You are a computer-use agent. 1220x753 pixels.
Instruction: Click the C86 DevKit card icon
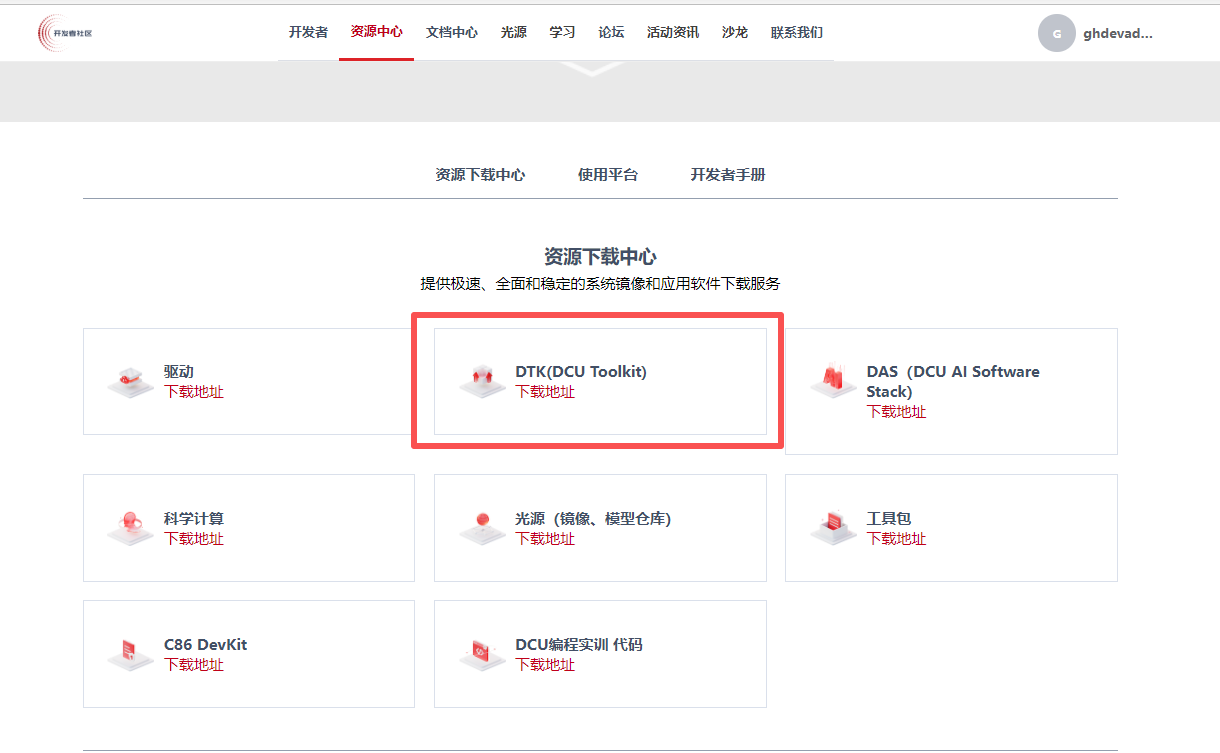click(x=131, y=654)
